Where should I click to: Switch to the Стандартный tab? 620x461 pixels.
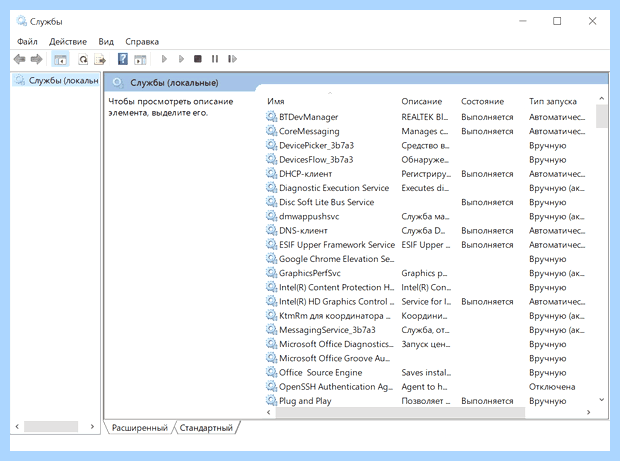(x=206, y=427)
